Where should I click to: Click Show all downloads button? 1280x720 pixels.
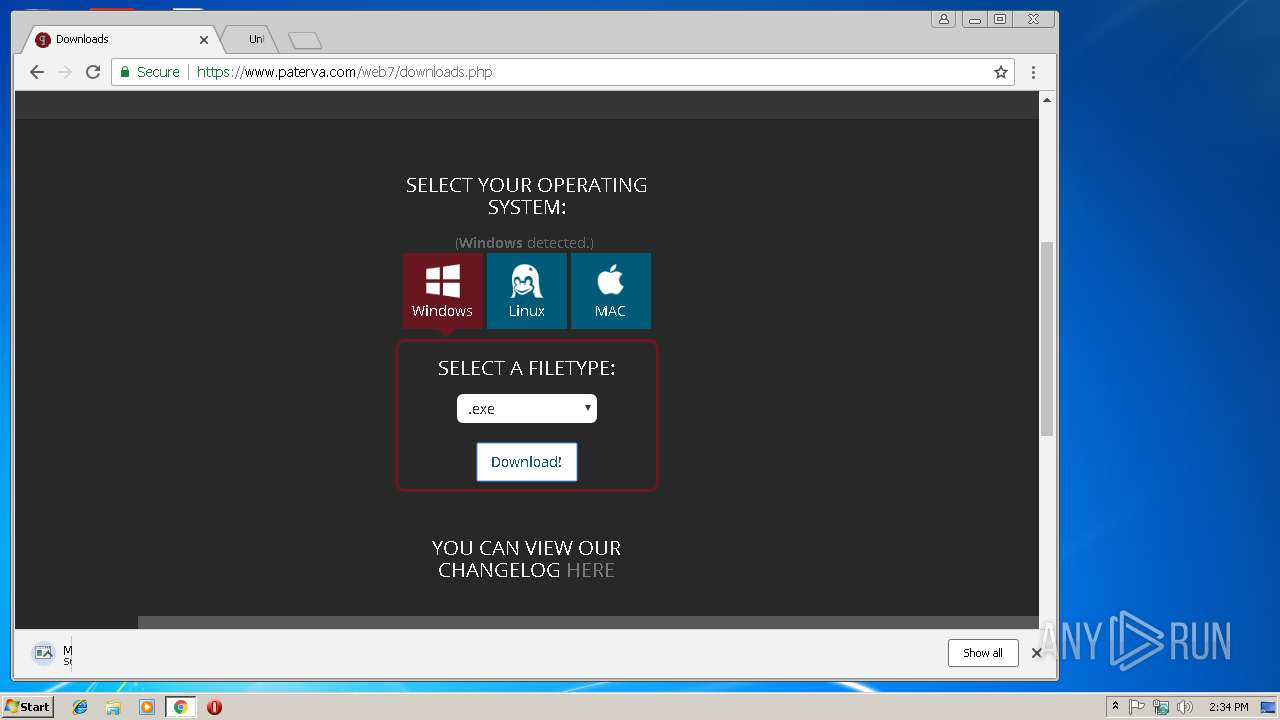(983, 653)
